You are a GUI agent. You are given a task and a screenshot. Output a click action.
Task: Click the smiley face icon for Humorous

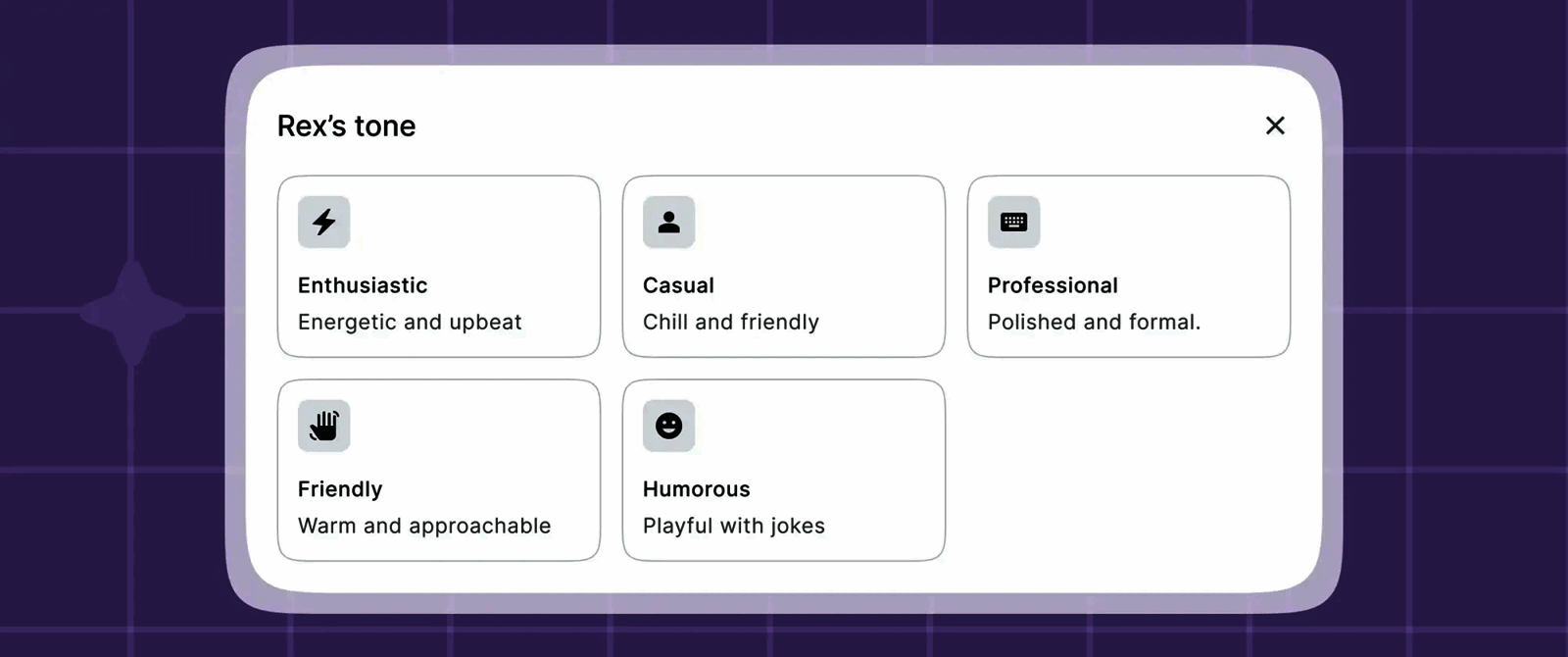click(669, 427)
